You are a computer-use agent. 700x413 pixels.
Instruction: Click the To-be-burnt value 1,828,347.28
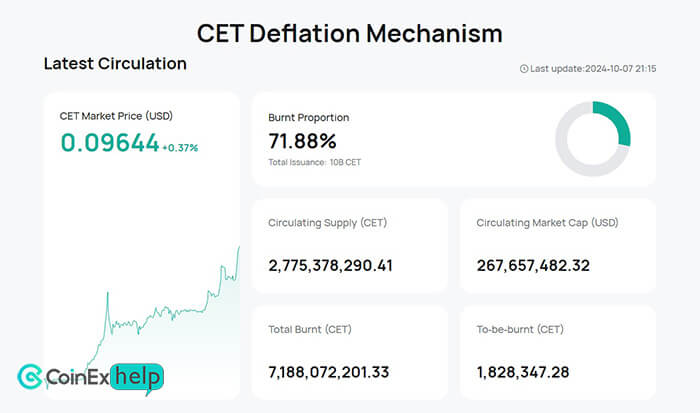click(x=523, y=372)
